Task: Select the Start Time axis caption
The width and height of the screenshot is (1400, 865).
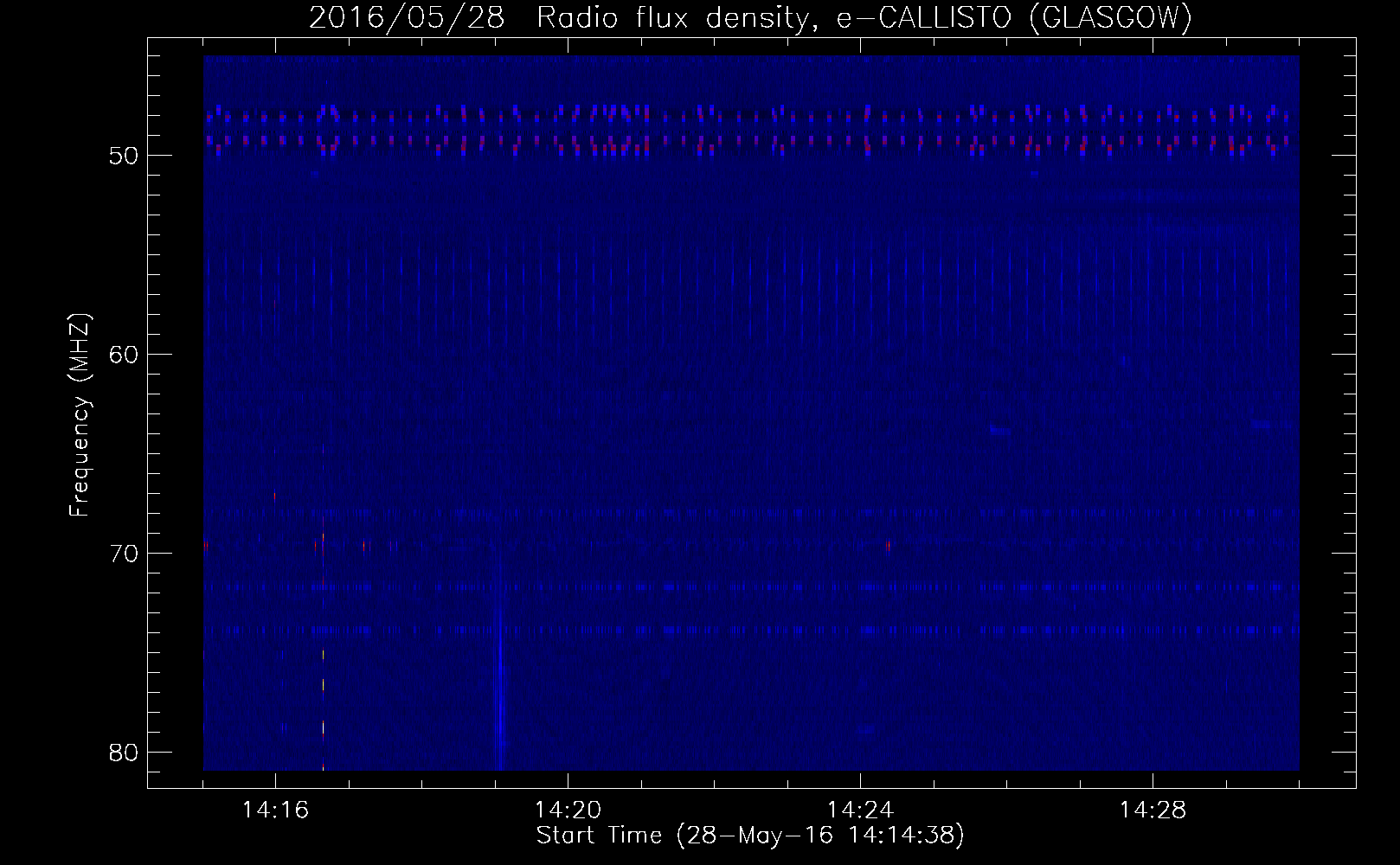Action: pos(750,836)
